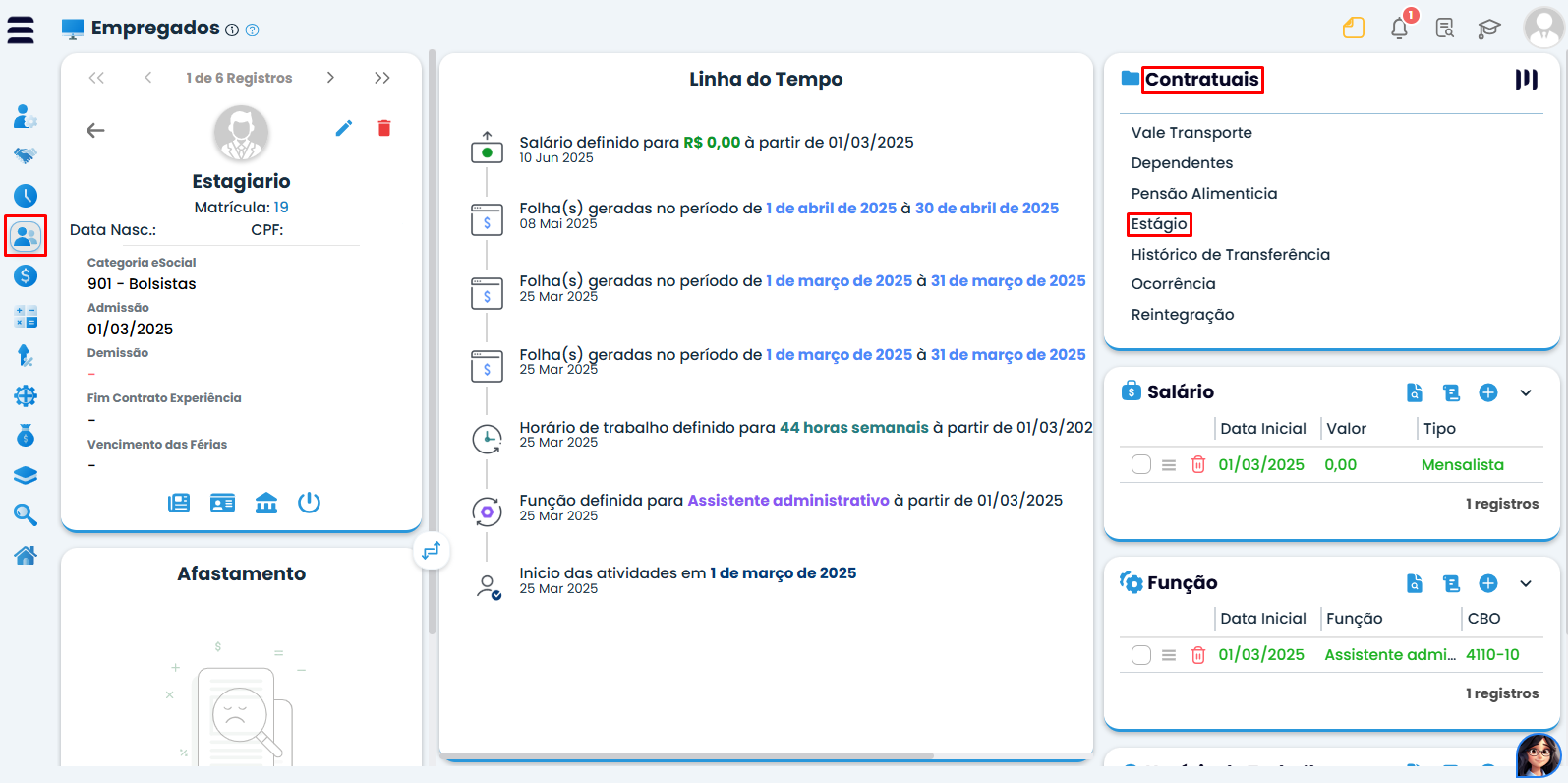Viewport: 1568px width, 783px height.
Task: Open Dependentes in Contratuais
Action: click(1182, 163)
